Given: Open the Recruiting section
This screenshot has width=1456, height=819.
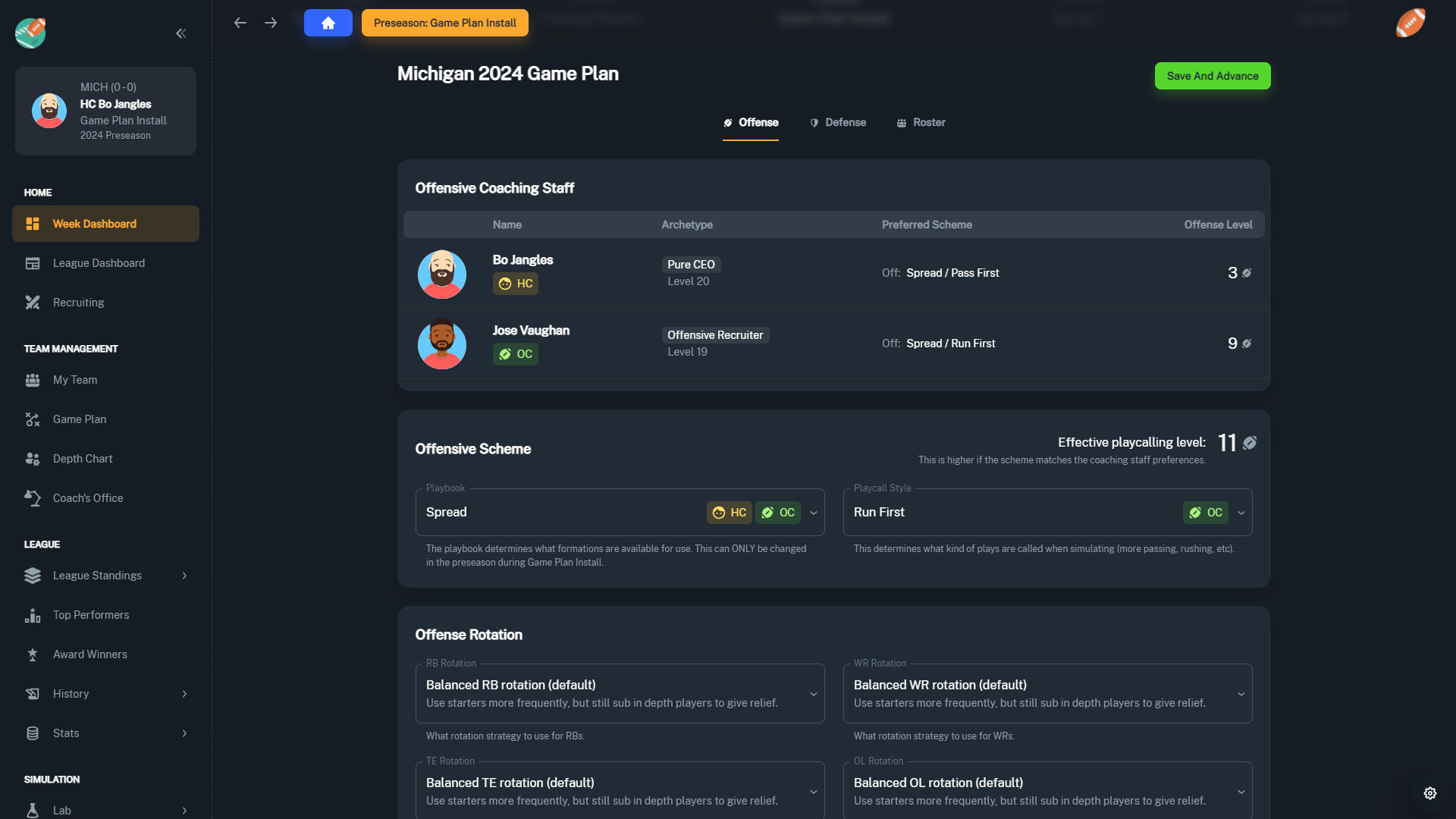Looking at the screenshot, I should 78,302.
